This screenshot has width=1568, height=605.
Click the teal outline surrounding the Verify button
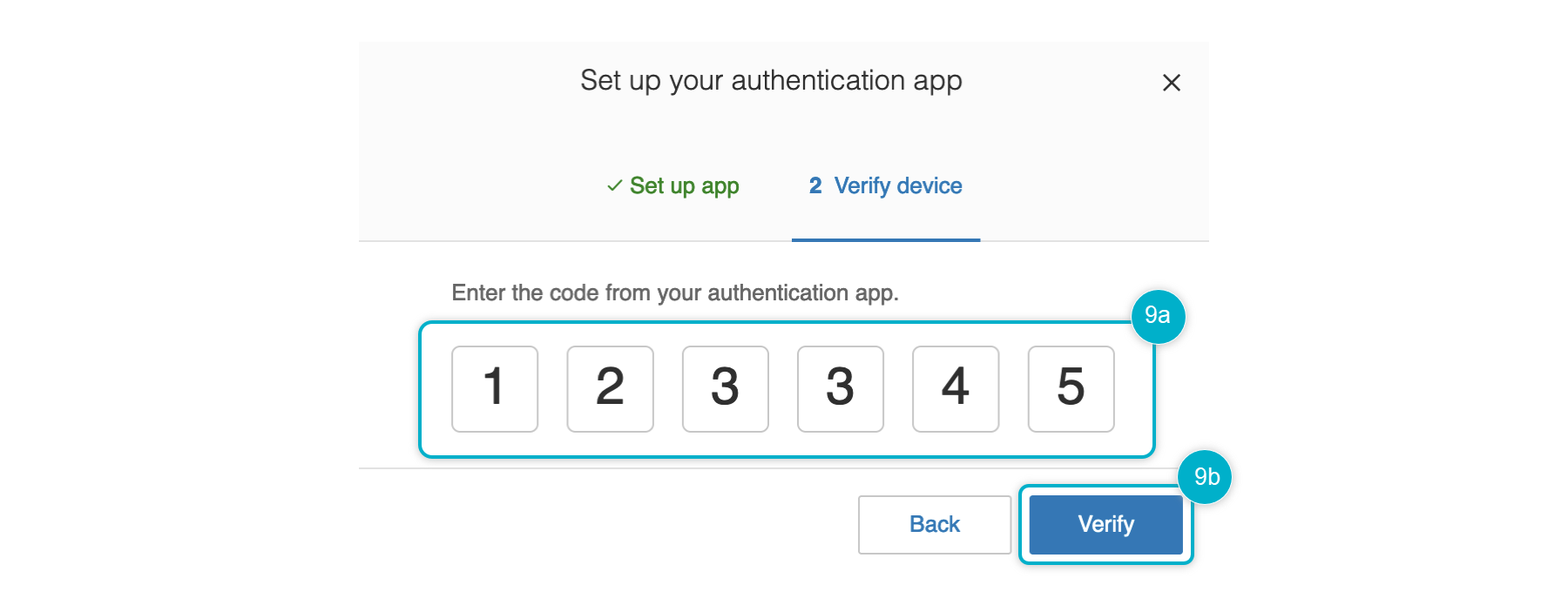tap(1106, 561)
